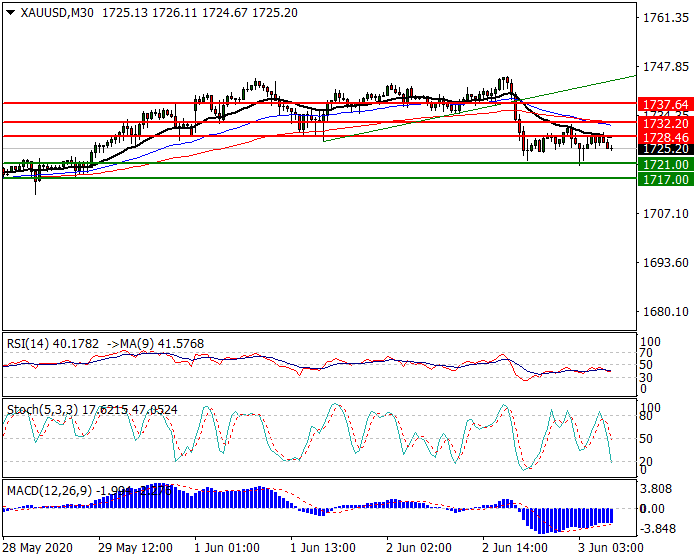Click the 1 Jun 13:00 time label
This screenshot has height=560, width=700.
323,547
